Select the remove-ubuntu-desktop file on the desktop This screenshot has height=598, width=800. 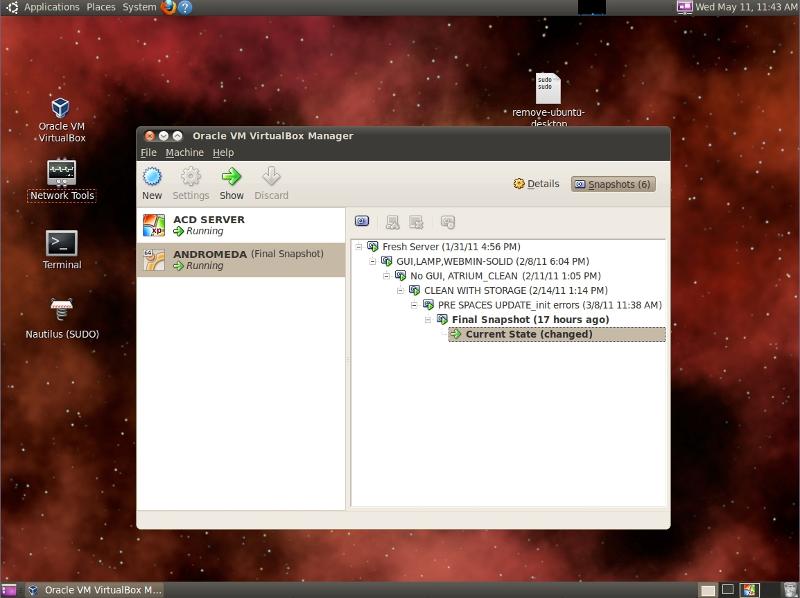pos(548,100)
